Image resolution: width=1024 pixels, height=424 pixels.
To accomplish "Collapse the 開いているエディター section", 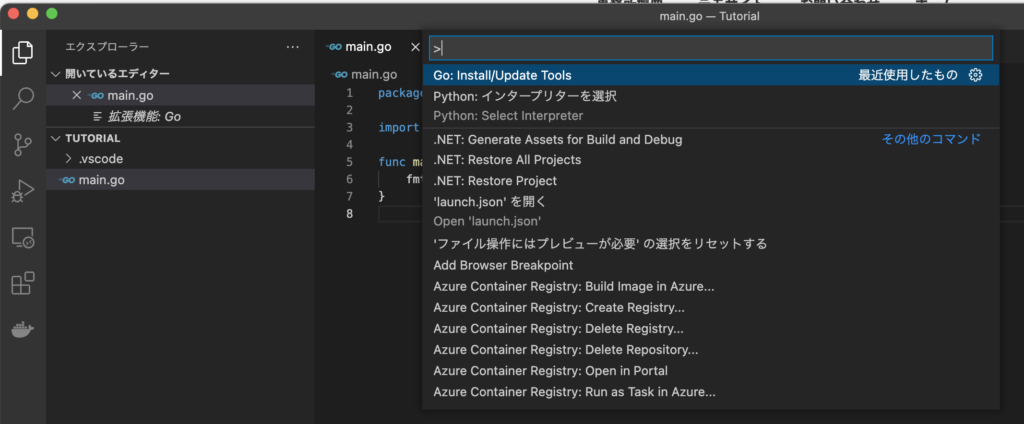I will 56,74.
